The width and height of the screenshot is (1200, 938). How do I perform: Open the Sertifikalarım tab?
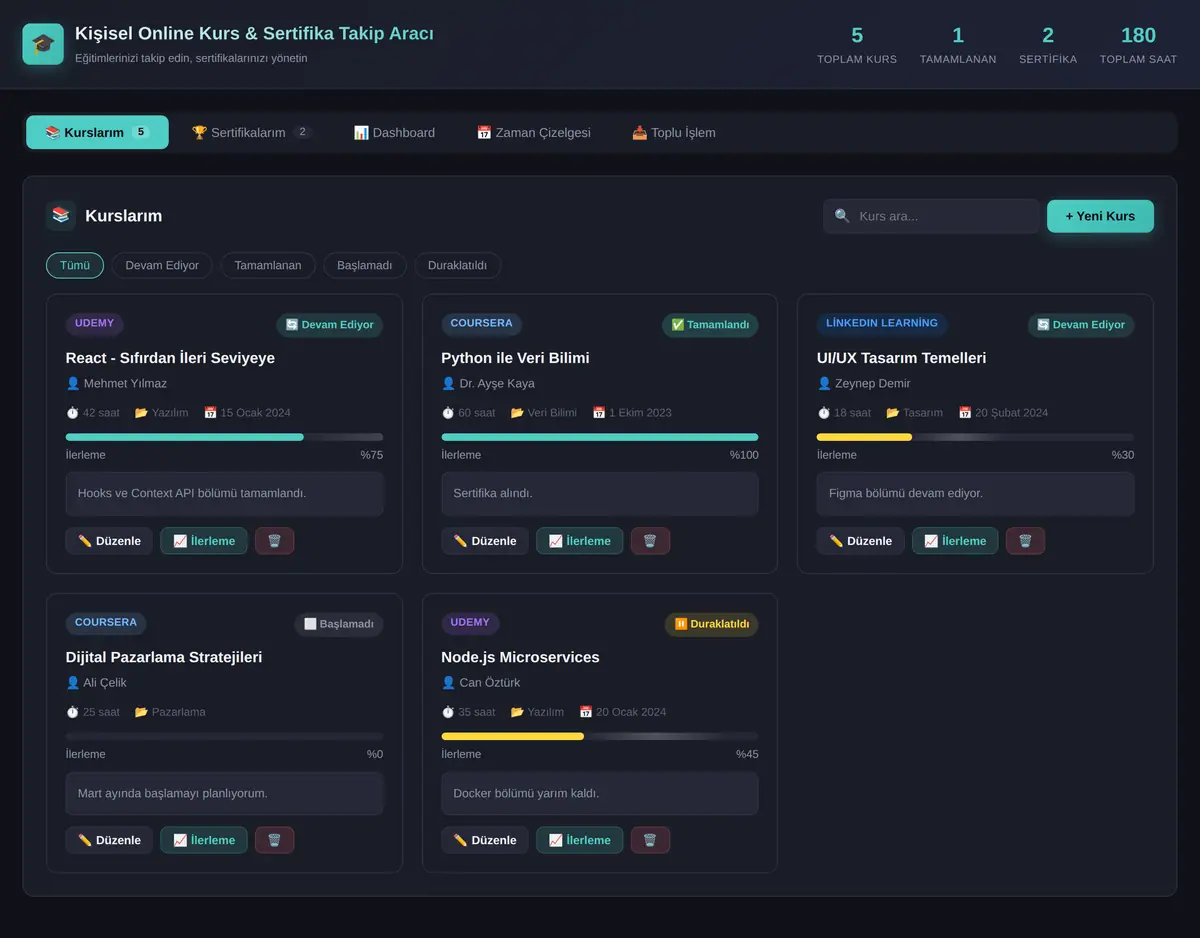(252, 132)
